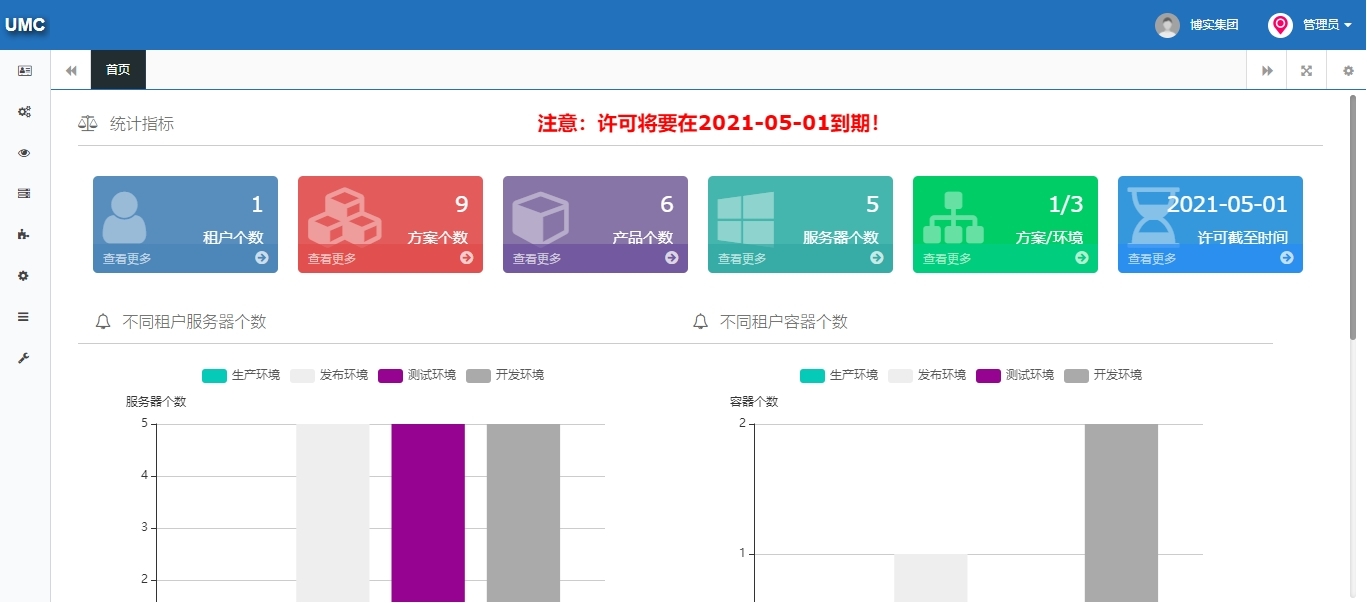
Task: Click arrow icon on 产品个数 card
Action: (672, 258)
